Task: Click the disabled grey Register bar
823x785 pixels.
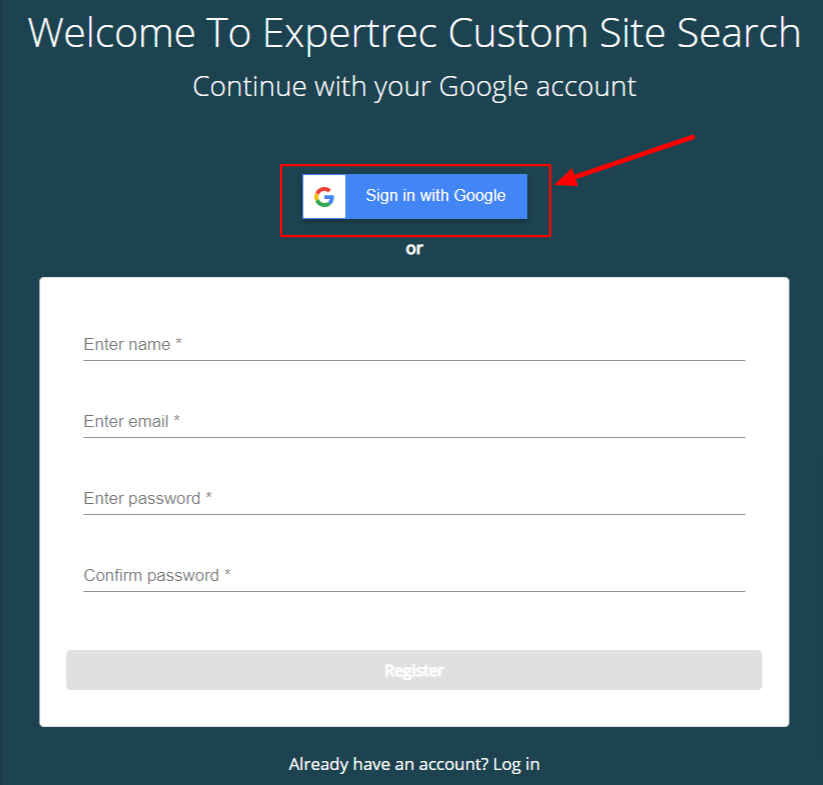Action: (413, 670)
